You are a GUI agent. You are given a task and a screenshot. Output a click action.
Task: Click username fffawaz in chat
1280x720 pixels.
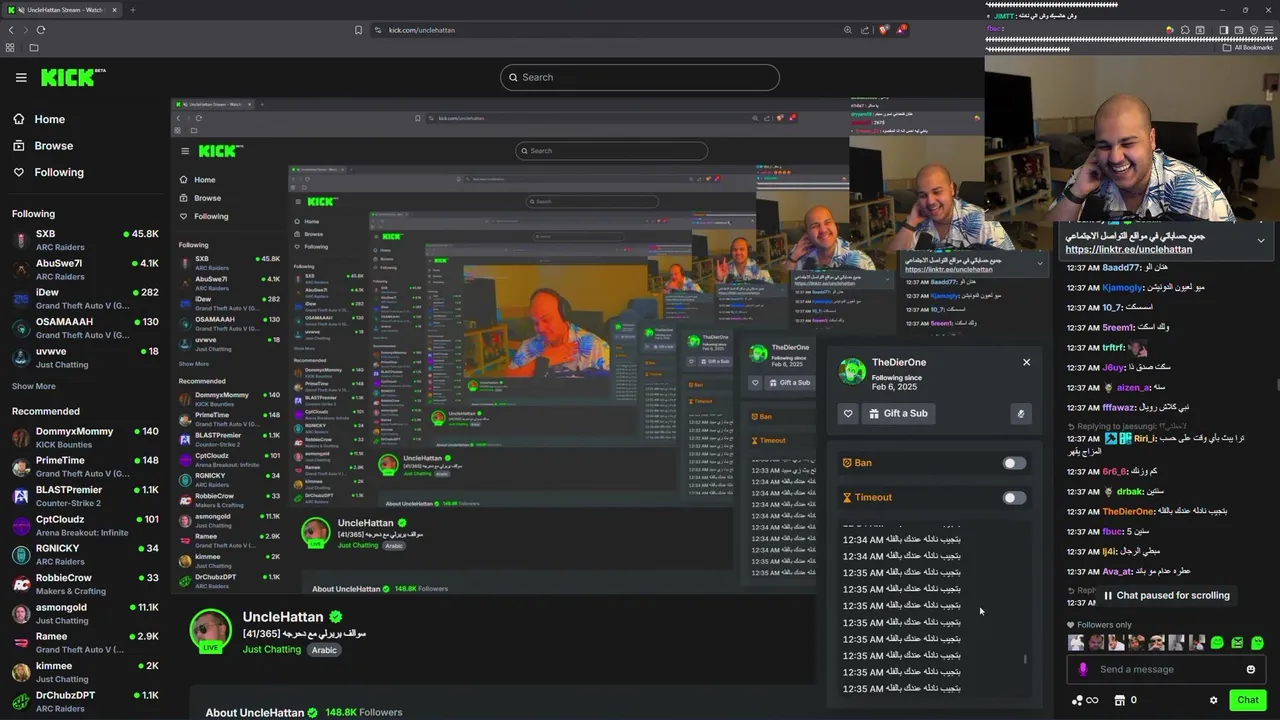point(1118,407)
